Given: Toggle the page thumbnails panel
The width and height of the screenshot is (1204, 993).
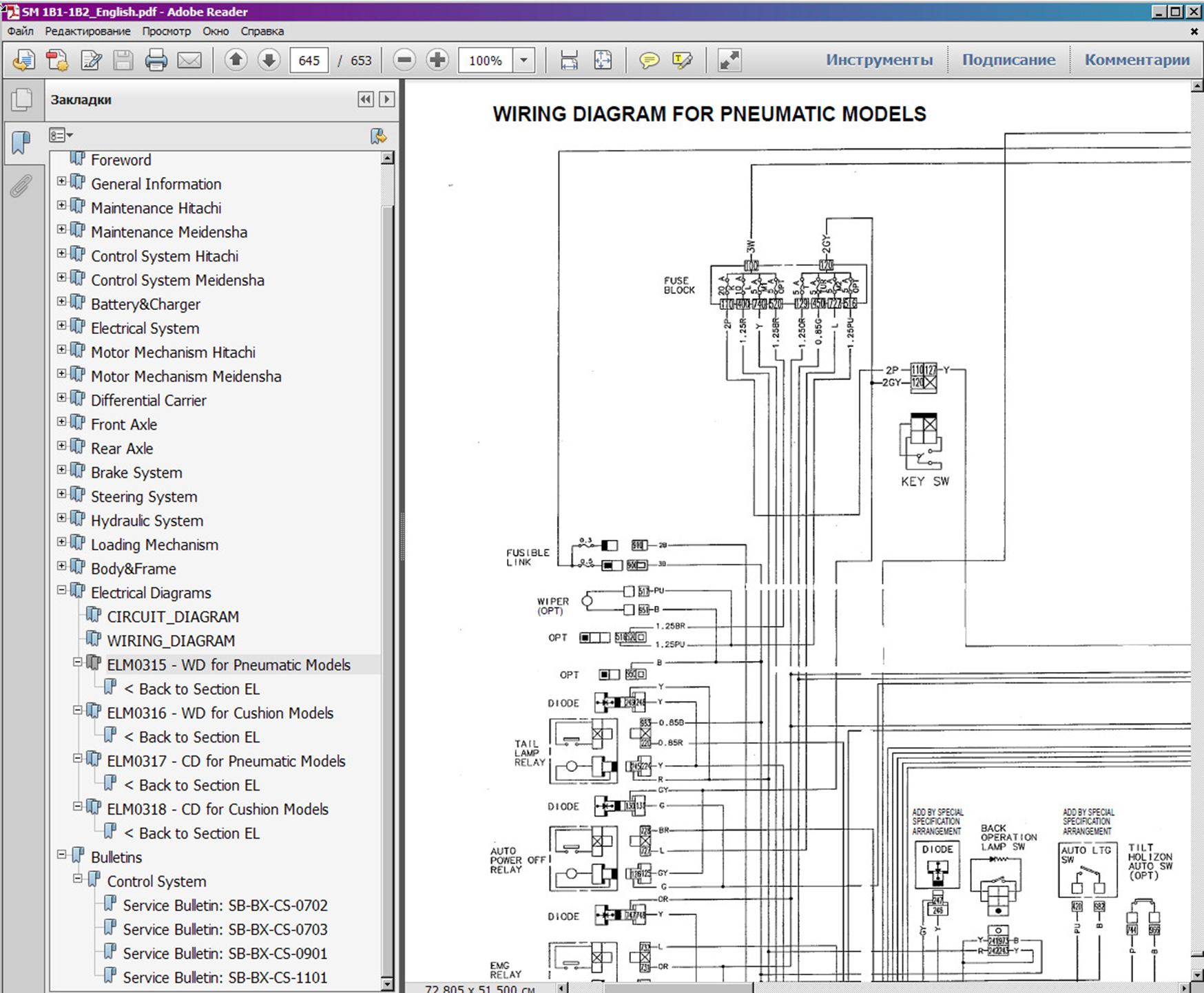Looking at the screenshot, I should point(21,100).
